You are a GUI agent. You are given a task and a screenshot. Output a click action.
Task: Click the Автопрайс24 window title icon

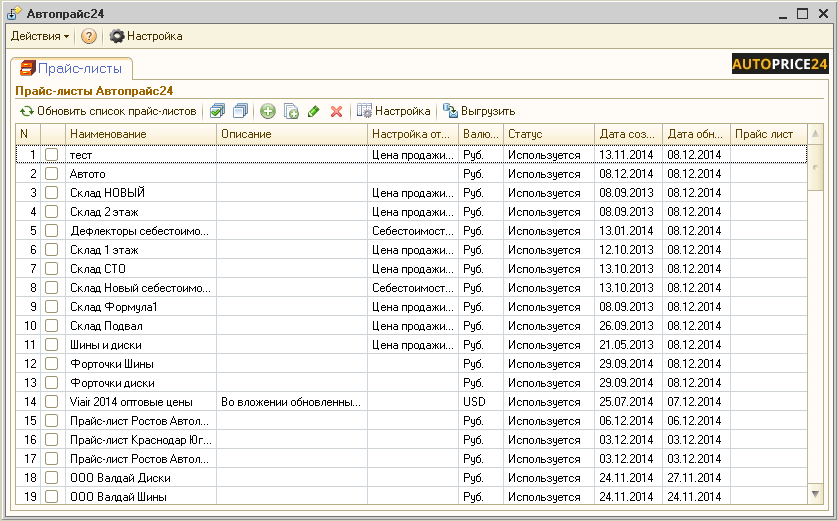coord(14,13)
